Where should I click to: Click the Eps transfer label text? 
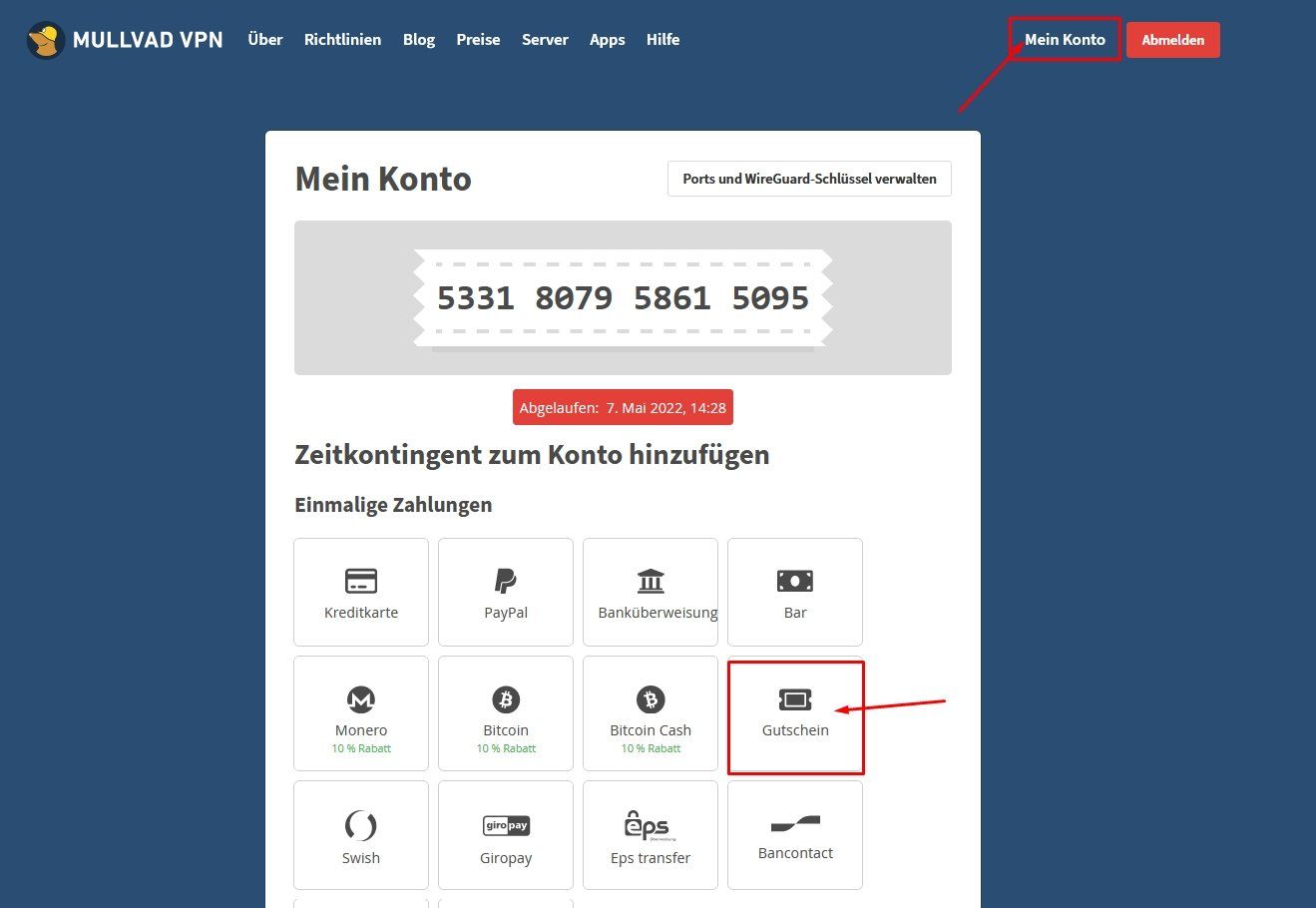click(651, 858)
